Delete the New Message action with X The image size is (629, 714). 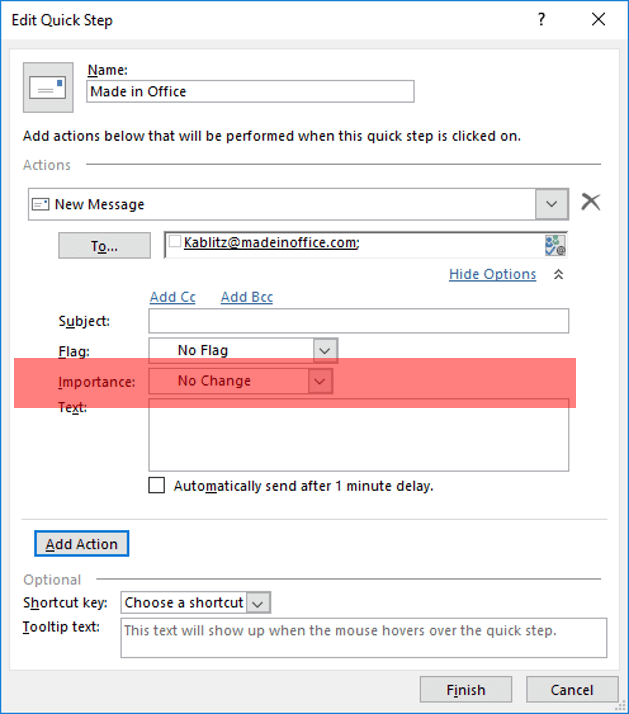click(x=591, y=203)
